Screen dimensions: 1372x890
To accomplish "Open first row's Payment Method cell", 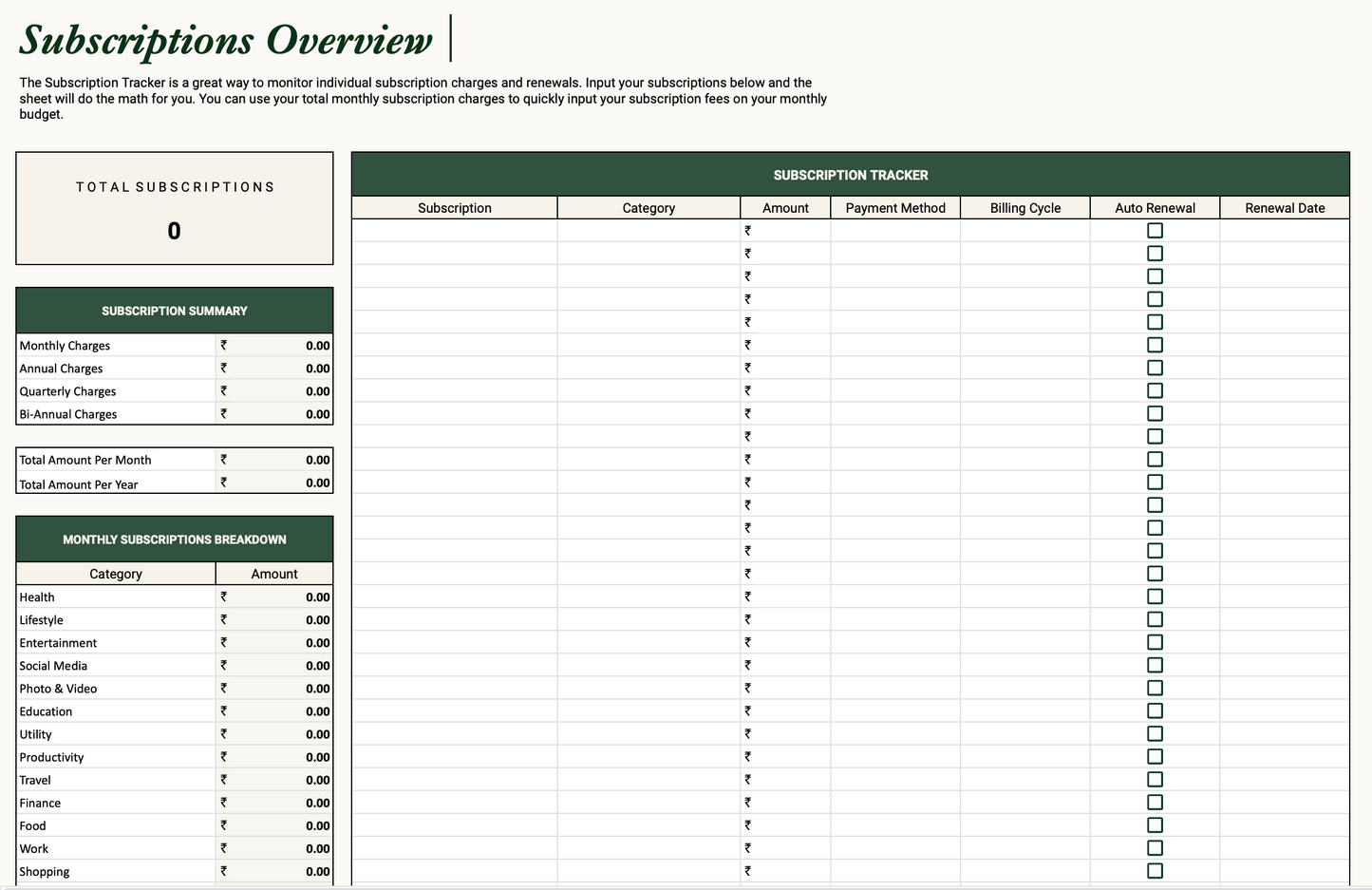I will coord(895,231).
